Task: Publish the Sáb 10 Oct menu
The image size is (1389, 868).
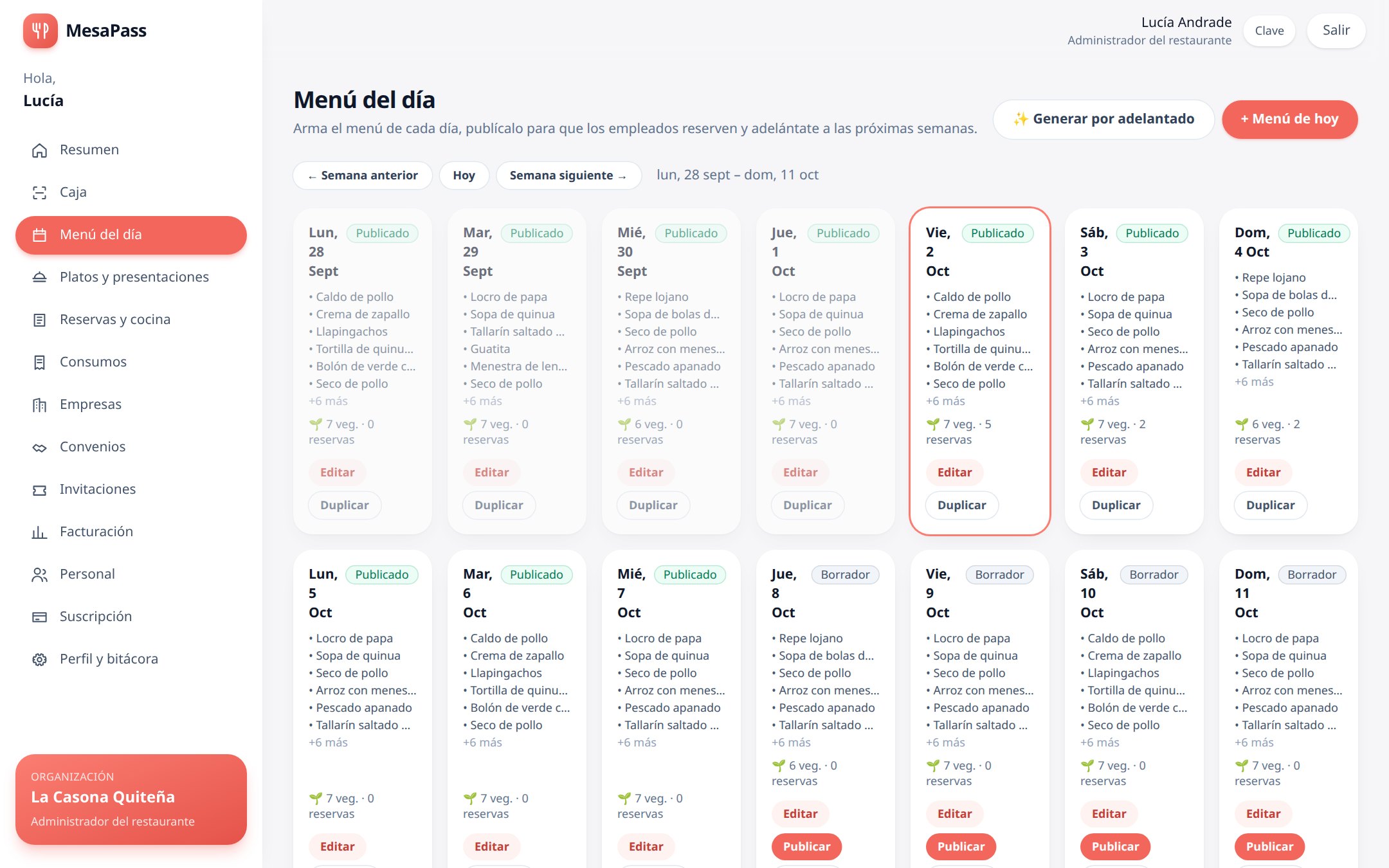Action: tap(1115, 847)
